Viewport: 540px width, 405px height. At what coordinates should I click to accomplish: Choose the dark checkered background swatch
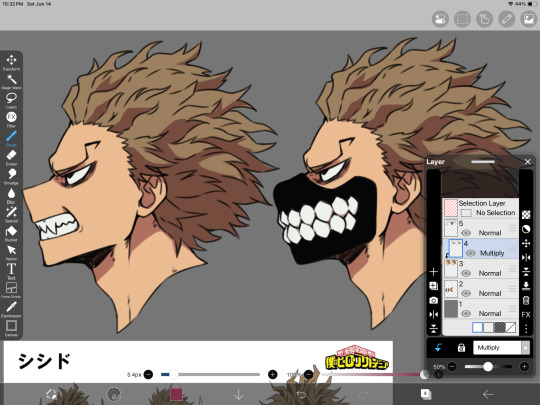[x=499, y=327]
